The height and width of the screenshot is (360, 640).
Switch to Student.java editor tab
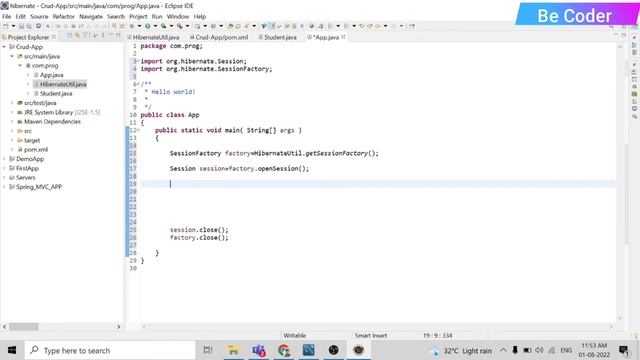tap(278, 37)
